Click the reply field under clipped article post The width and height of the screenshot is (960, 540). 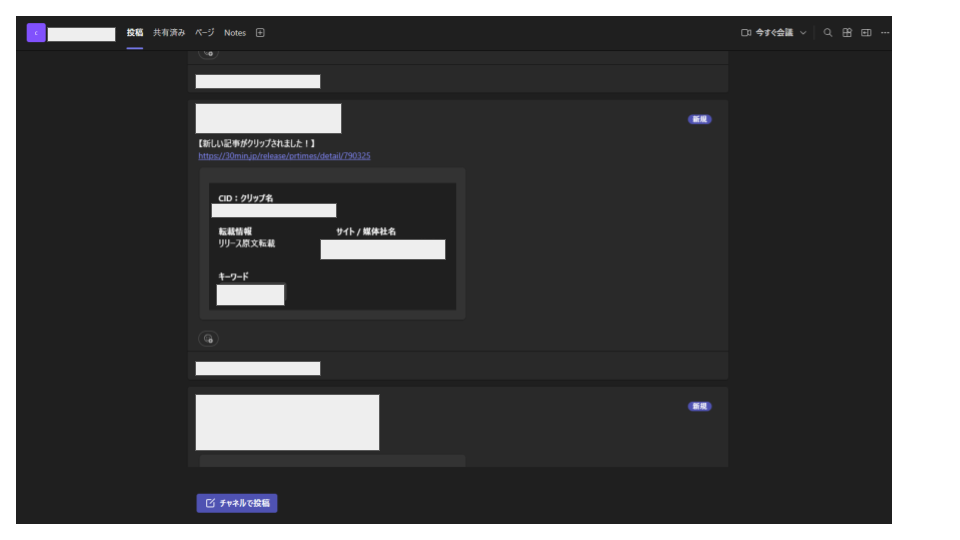[x=458, y=368]
